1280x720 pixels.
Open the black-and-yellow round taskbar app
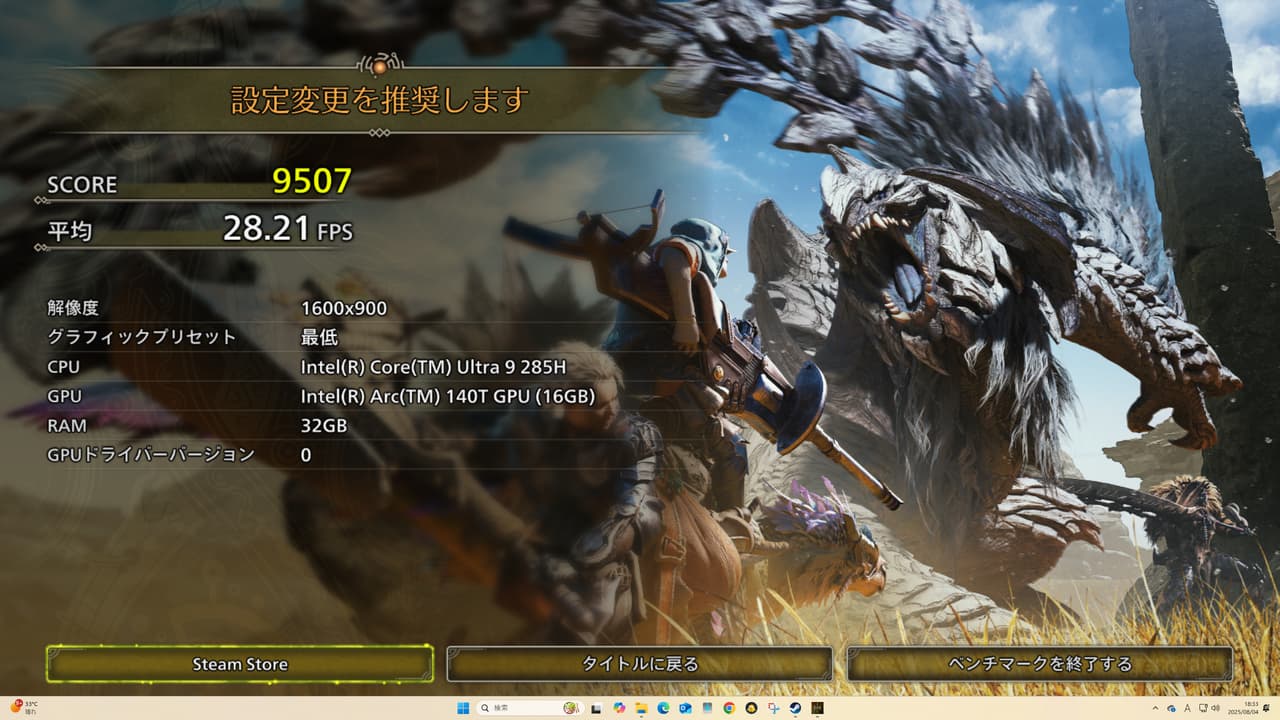tap(751, 708)
